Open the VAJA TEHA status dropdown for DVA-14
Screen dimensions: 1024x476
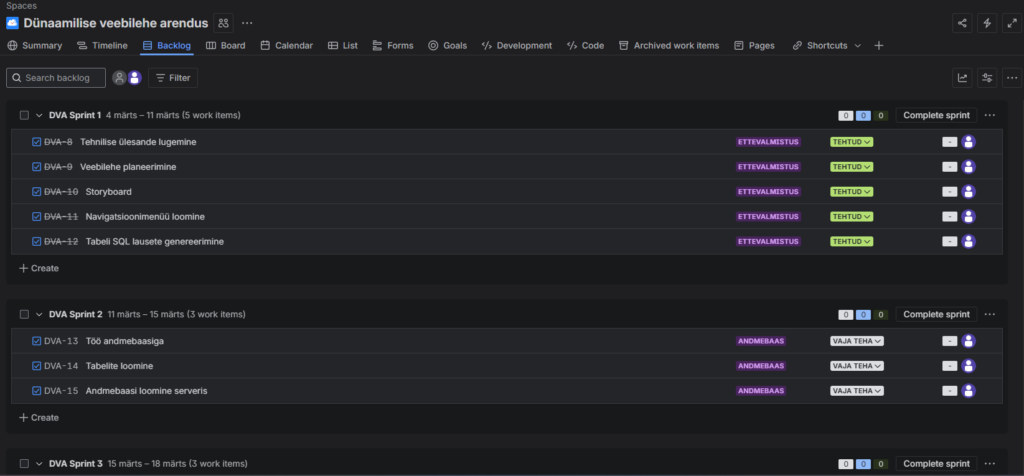tap(856, 366)
